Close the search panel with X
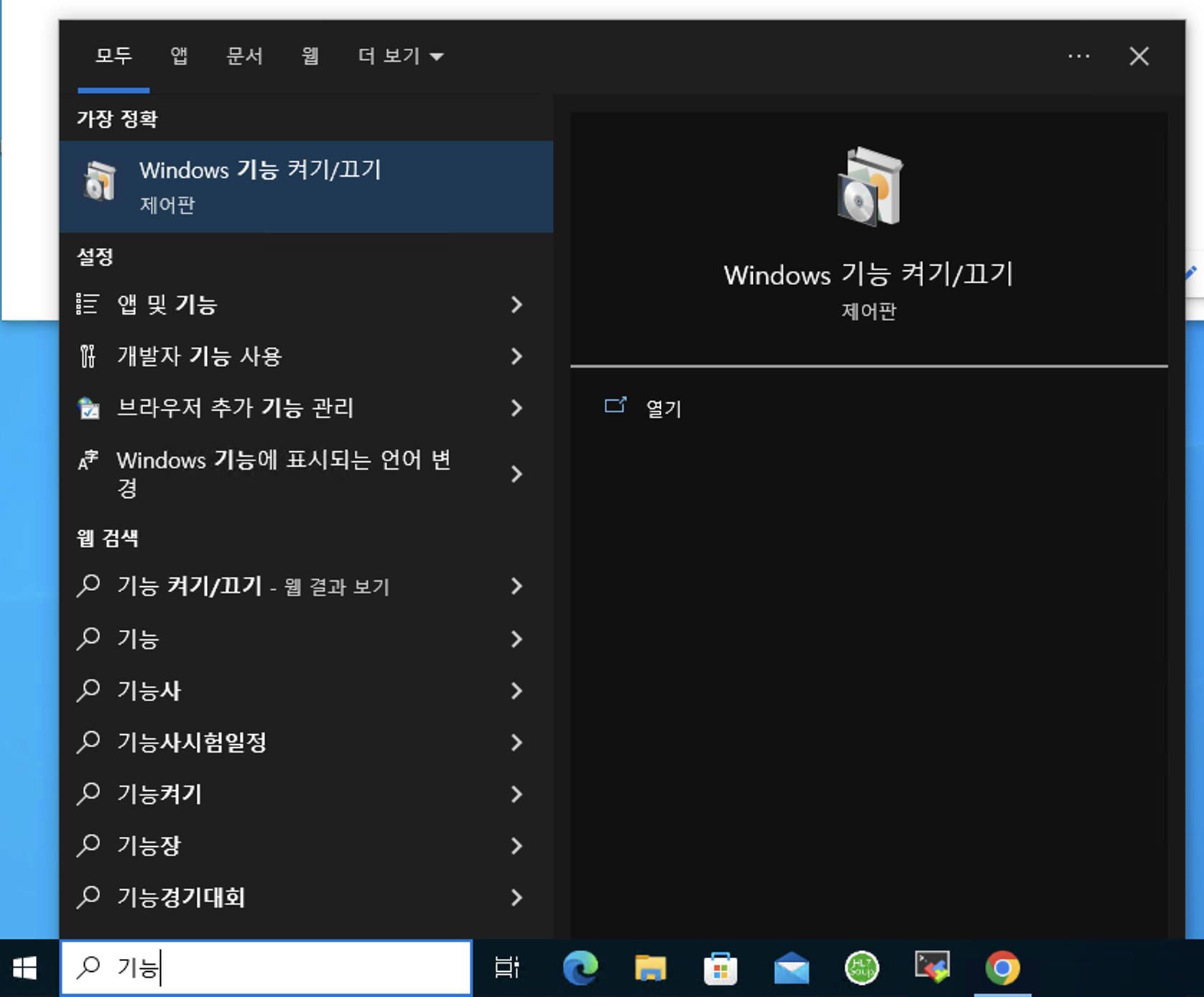 point(1139,56)
